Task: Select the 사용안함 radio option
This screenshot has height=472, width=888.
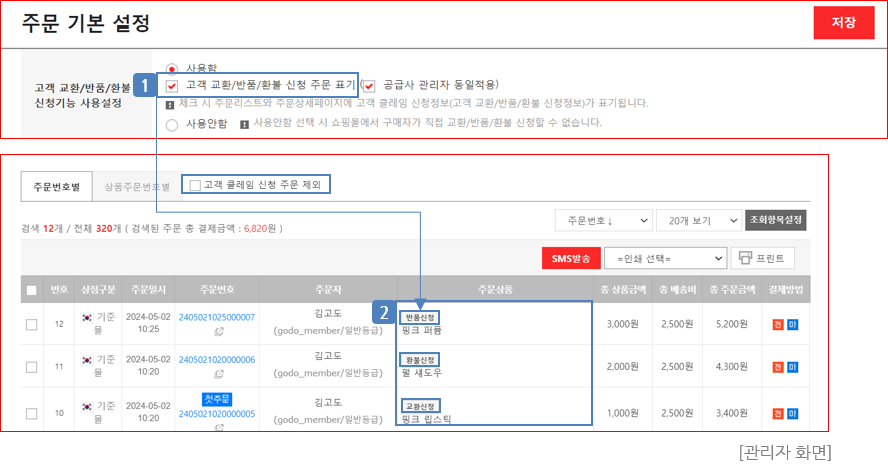Action: click(x=172, y=124)
